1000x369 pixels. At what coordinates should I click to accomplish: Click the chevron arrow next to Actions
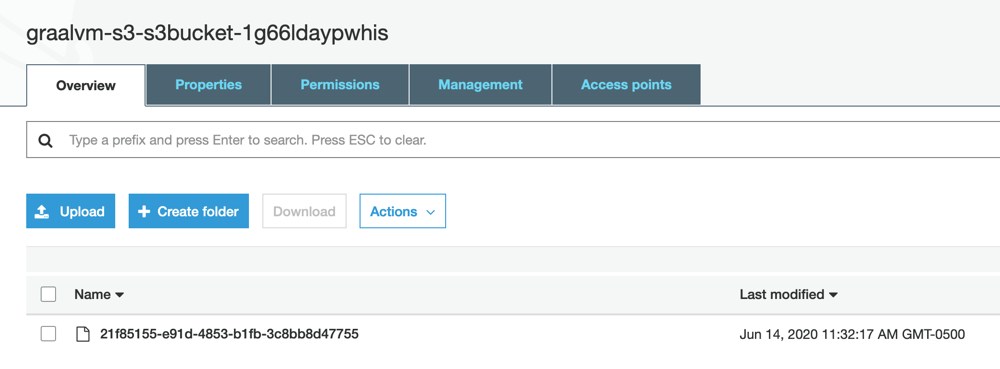click(x=430, y=212)
